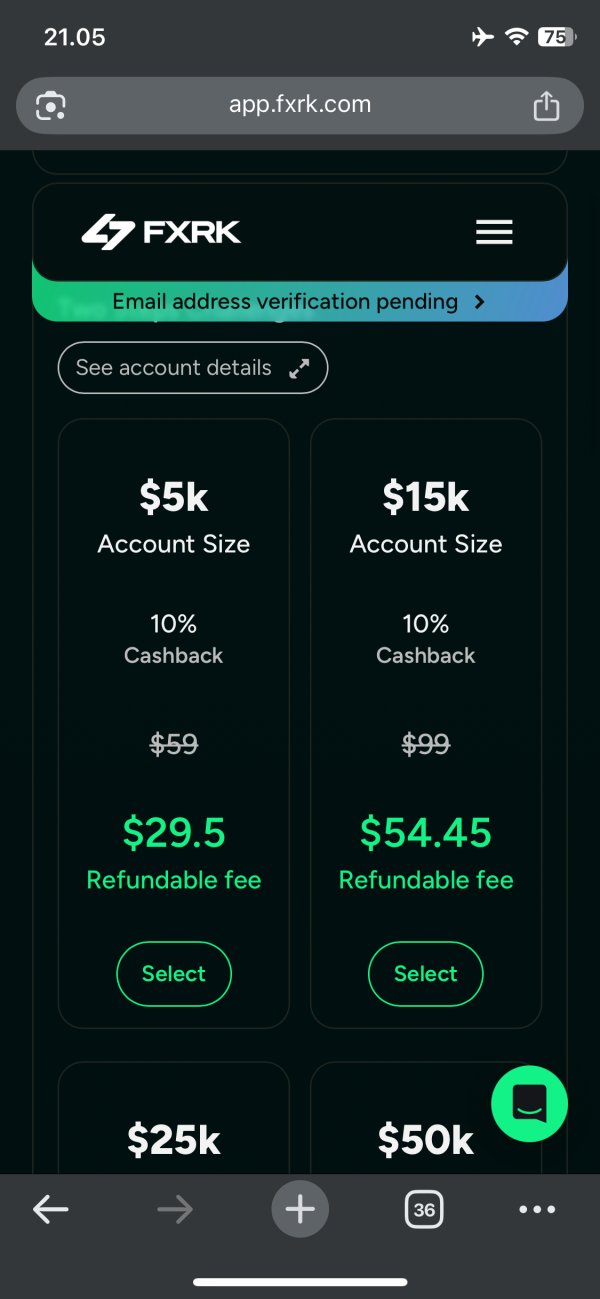600x1299 pixels.
Task: Open the hamburger navigation menu
Action: (x=494, y=232)
